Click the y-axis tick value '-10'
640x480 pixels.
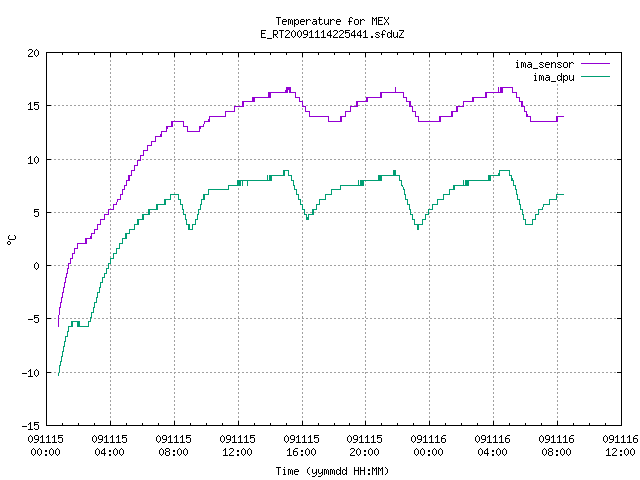pyautogui.click(x=31, y=373)
